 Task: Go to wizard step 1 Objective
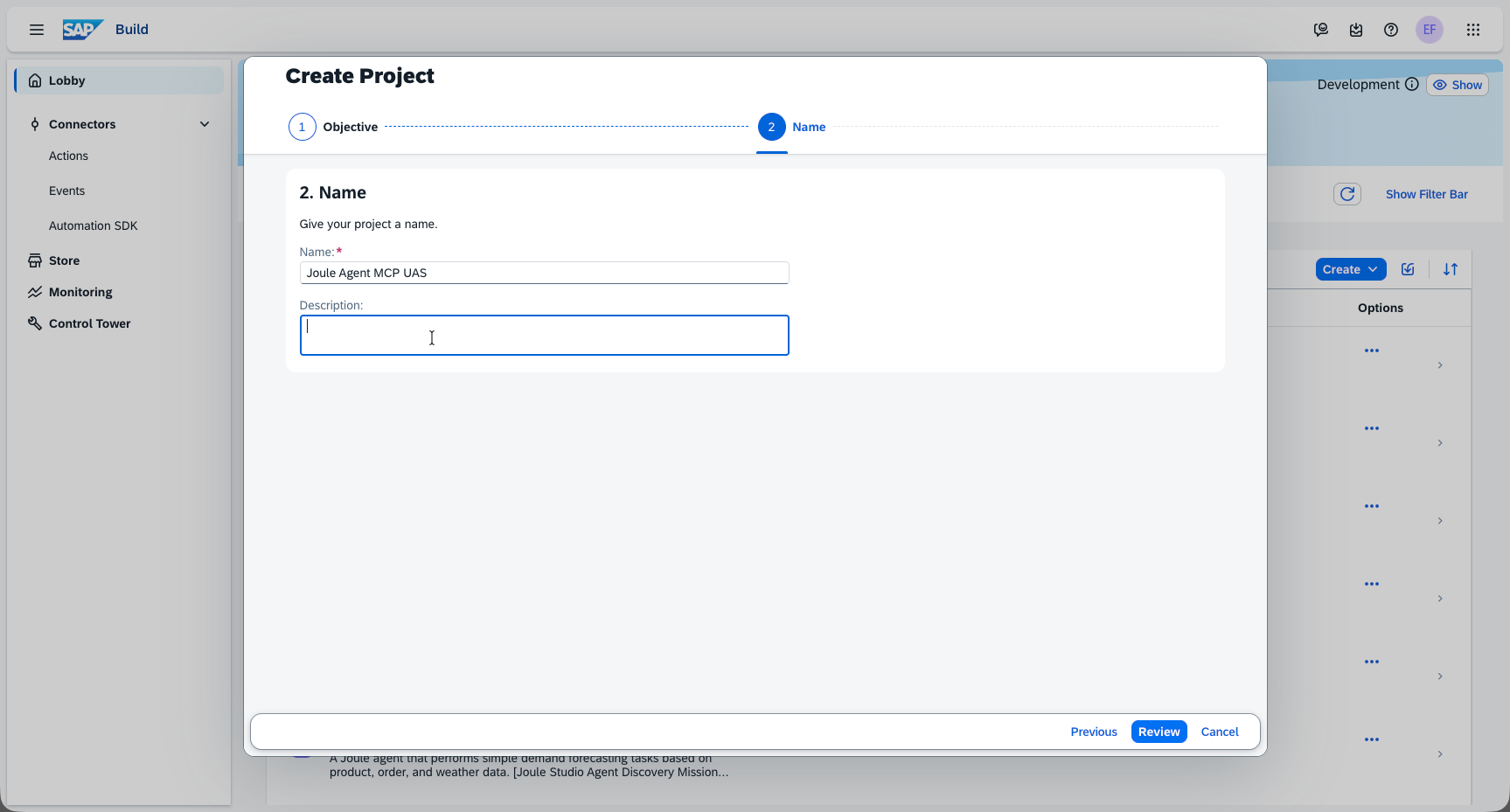point(333,127)
